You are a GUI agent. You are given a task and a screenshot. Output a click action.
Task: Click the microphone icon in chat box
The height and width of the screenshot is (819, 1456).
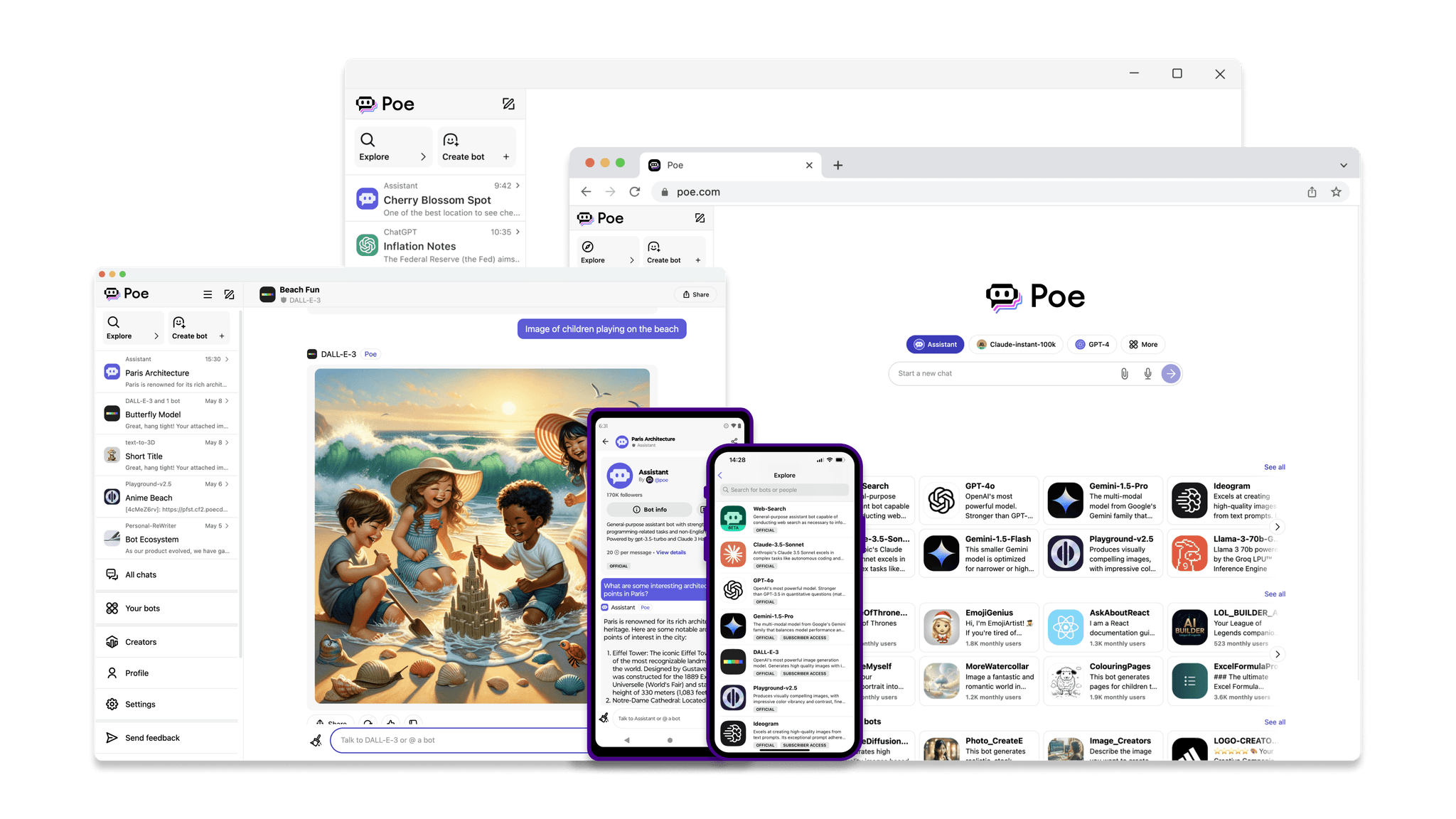coord(1147,373)
